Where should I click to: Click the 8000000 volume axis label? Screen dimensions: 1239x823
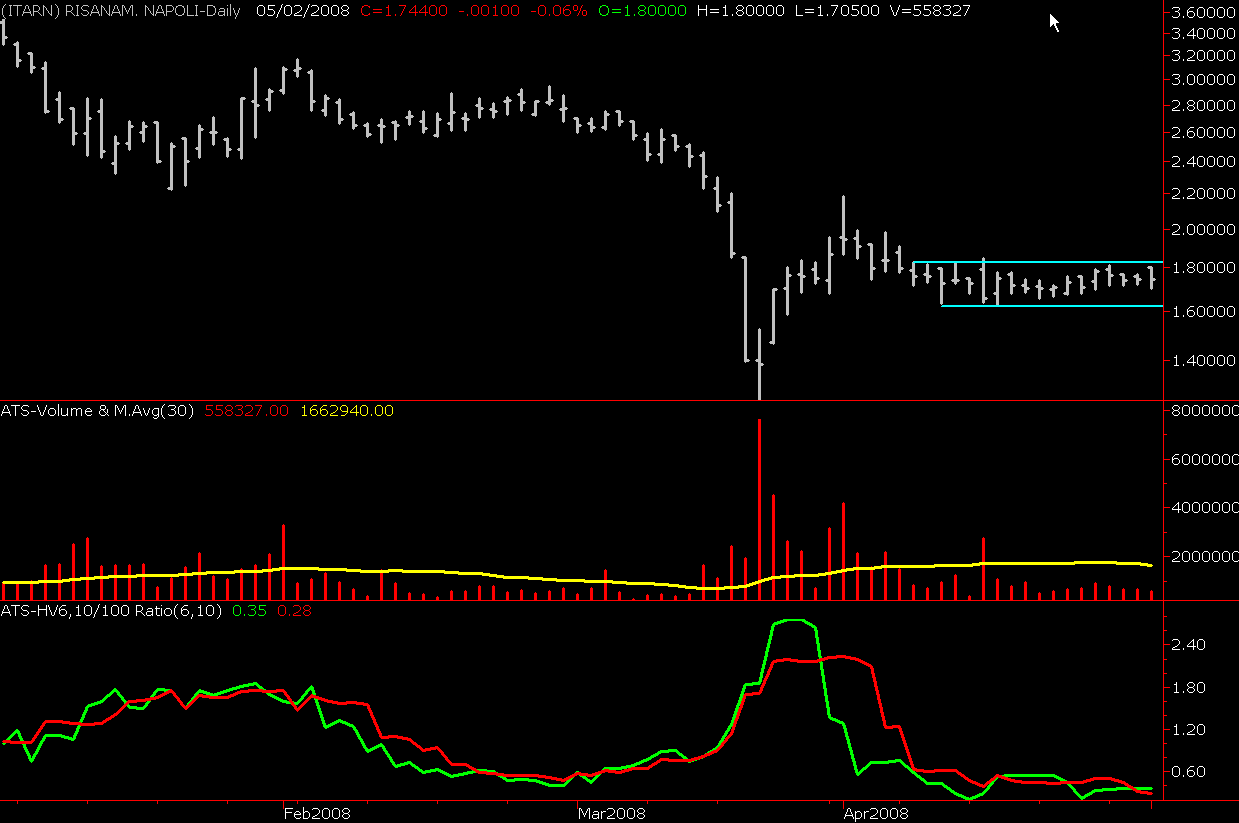pos(1204,410)
